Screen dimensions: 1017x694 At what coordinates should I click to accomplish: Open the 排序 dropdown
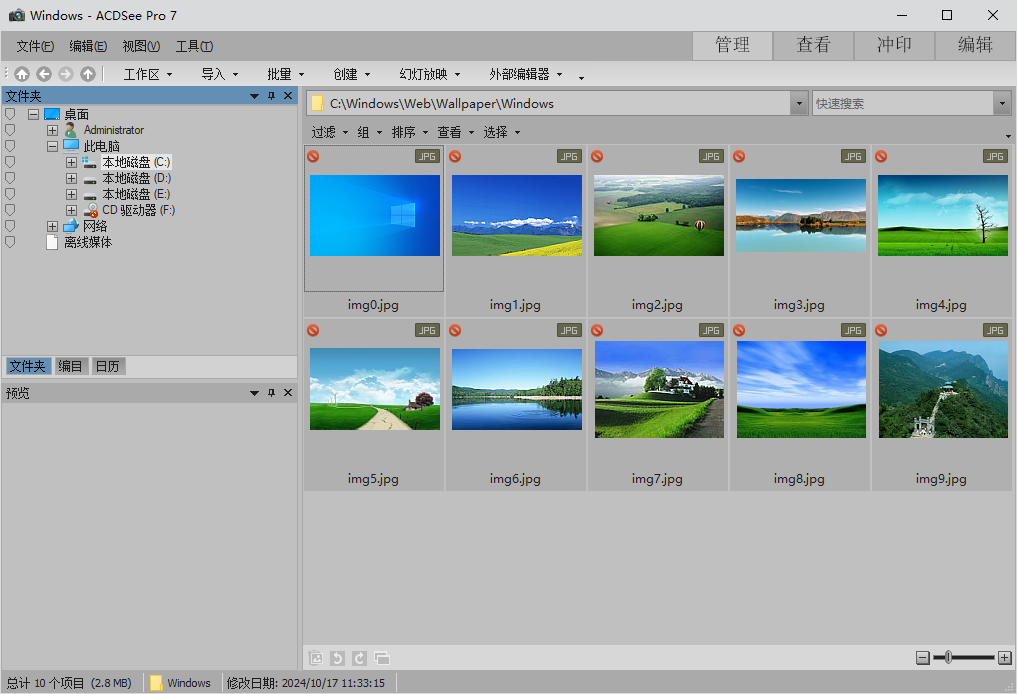[410, 132]
